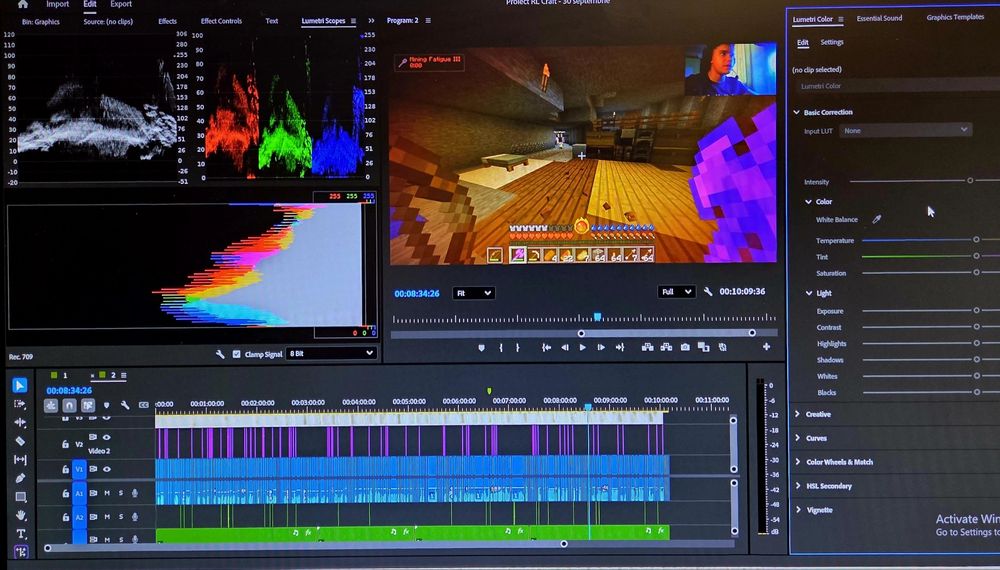Image resolution: width=1000 pixels, height=570 pixels.
Task: Expand the Creative section
Action: point(797,414)
